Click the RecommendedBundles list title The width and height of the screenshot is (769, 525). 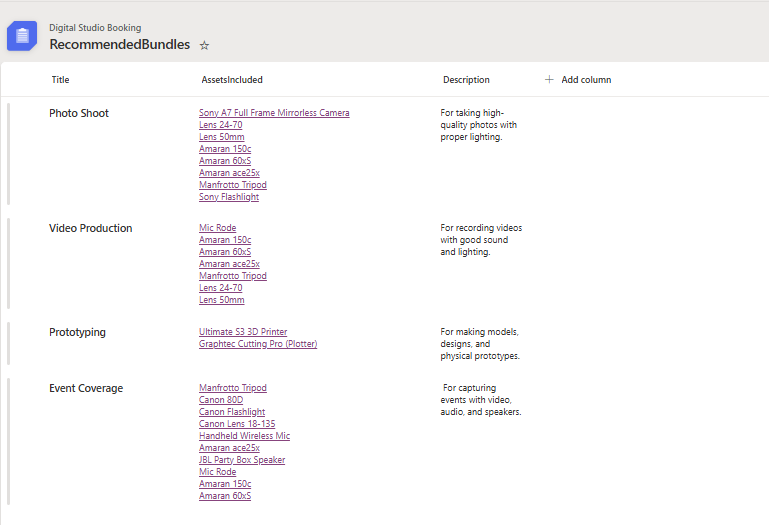pyautogui.click(x=120, y=45)
